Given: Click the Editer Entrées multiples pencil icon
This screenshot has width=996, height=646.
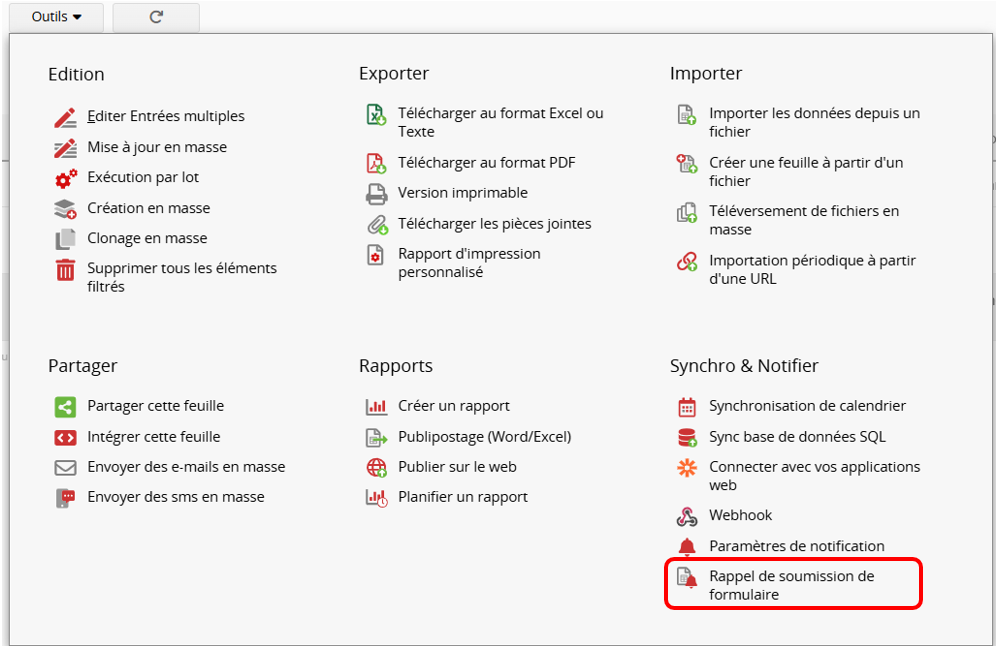Looking at the screenshot, I should [65, 117].
